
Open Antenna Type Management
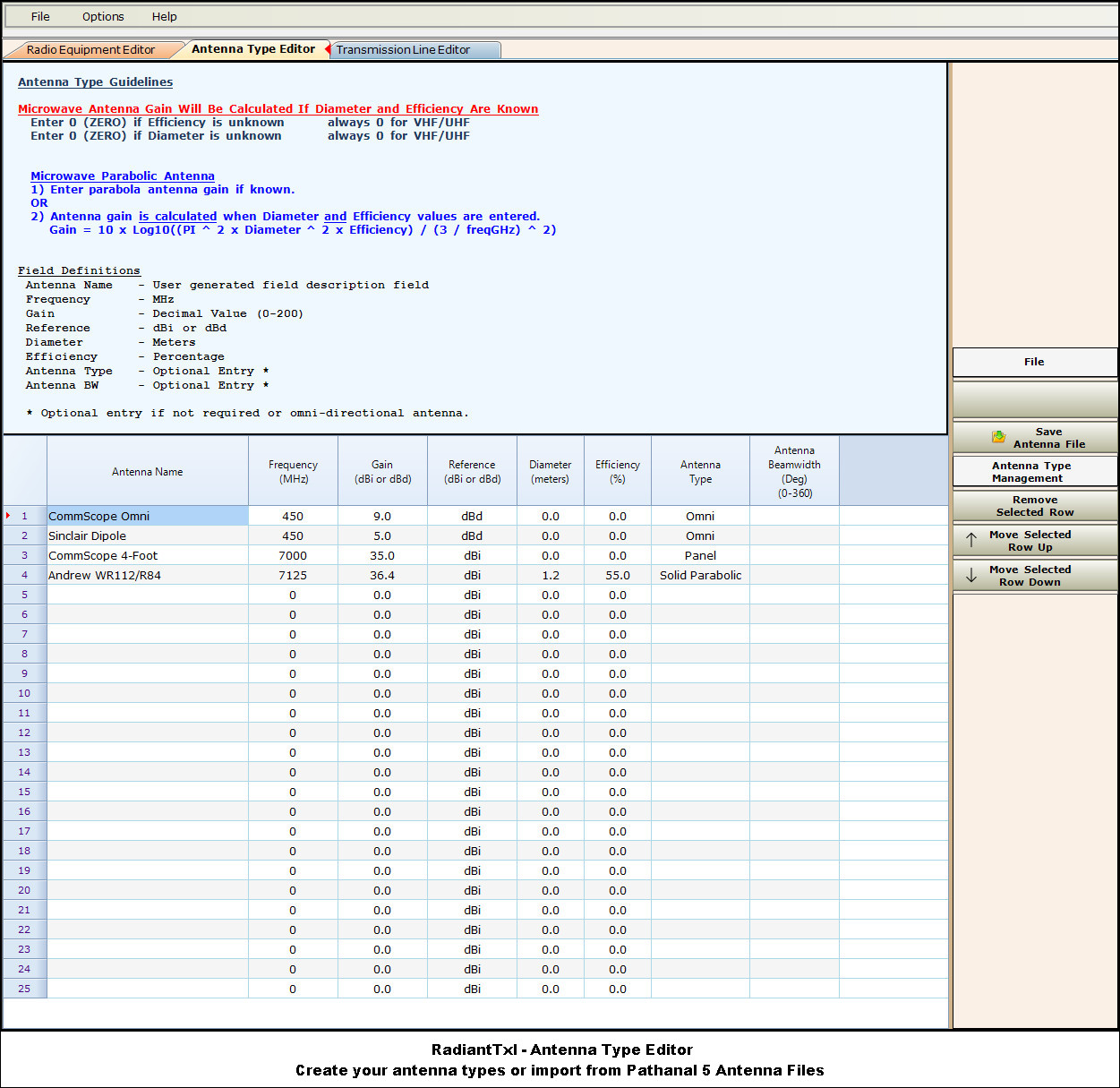(1034, 472)
